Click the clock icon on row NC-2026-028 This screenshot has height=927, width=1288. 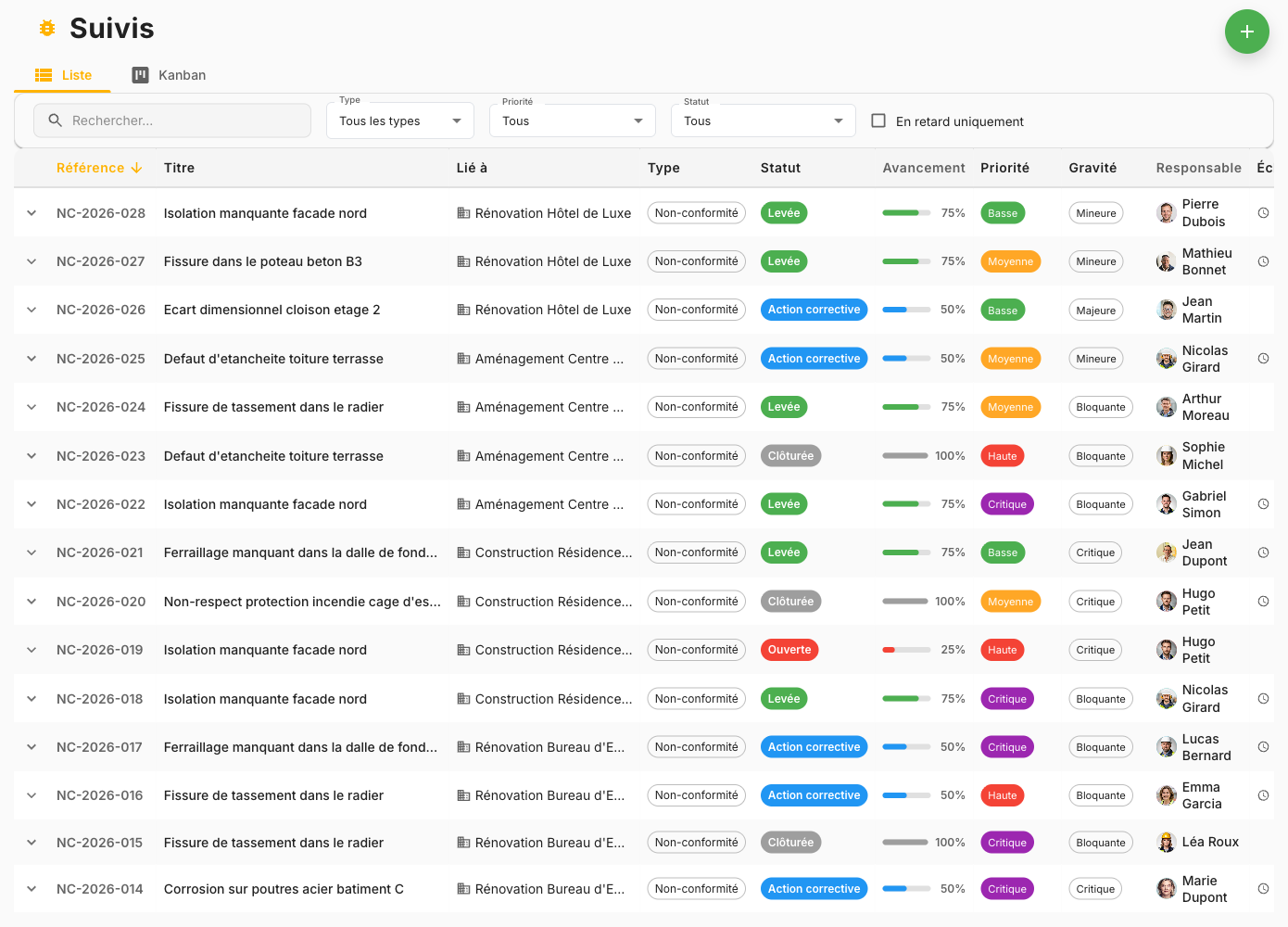[1263, 213]
